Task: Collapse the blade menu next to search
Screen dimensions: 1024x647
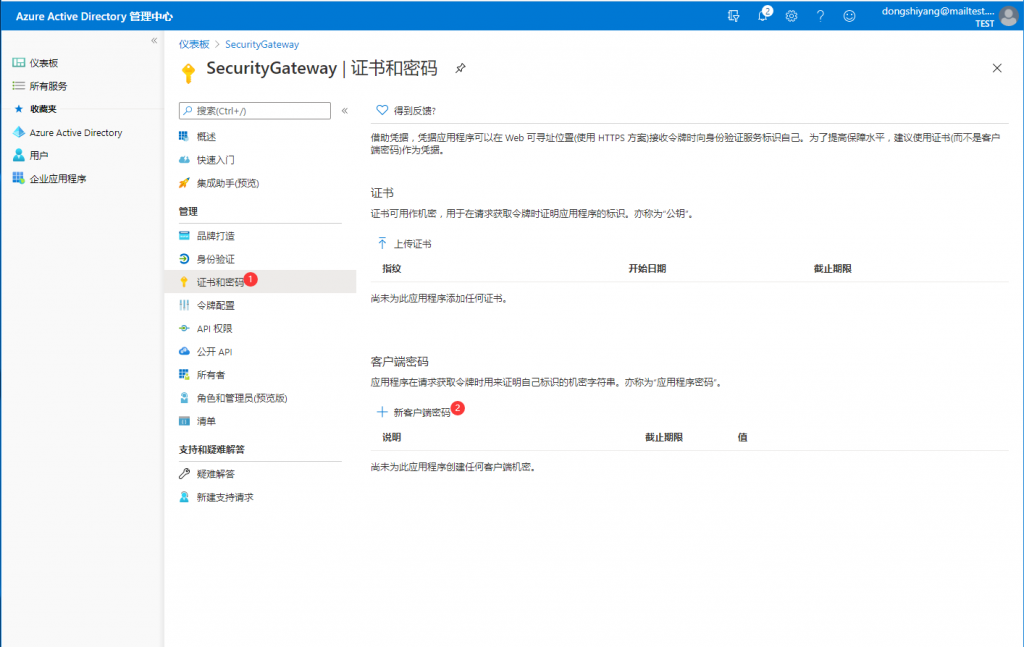Action: click(x=345, y=110)
